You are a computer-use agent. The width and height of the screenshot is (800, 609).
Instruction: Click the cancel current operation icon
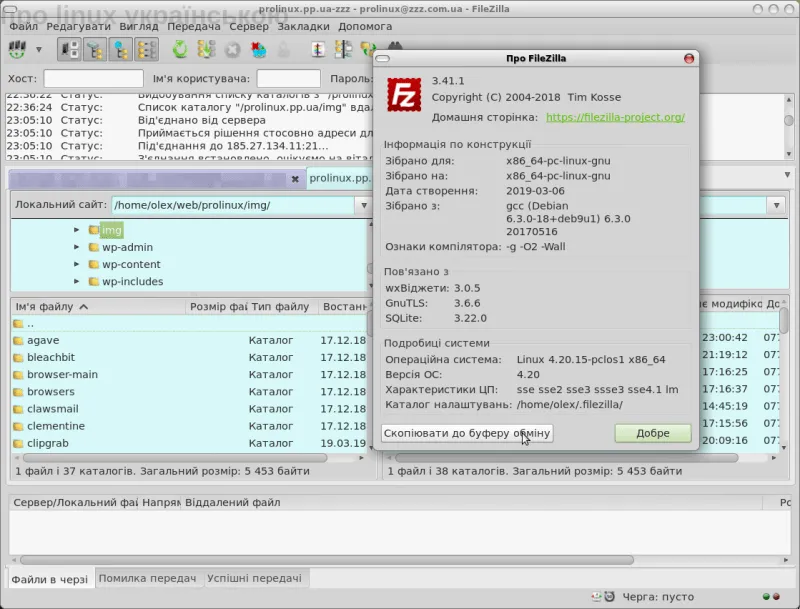pyautogui.click(x=233, y=49)
